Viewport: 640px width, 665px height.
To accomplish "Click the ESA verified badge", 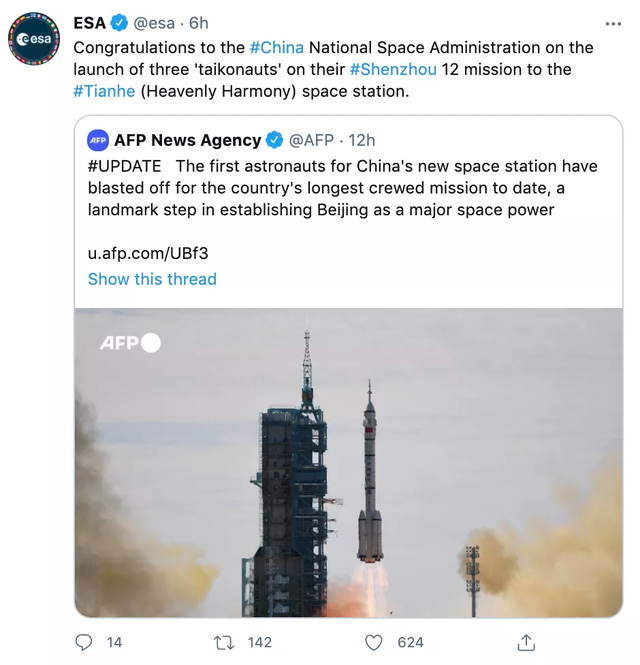I will click(120, 23).
